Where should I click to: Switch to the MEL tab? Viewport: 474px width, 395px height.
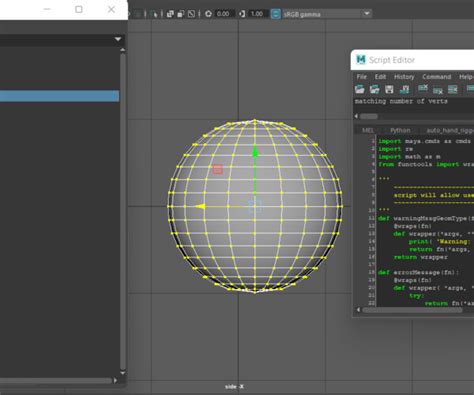[x=368, y=130]
